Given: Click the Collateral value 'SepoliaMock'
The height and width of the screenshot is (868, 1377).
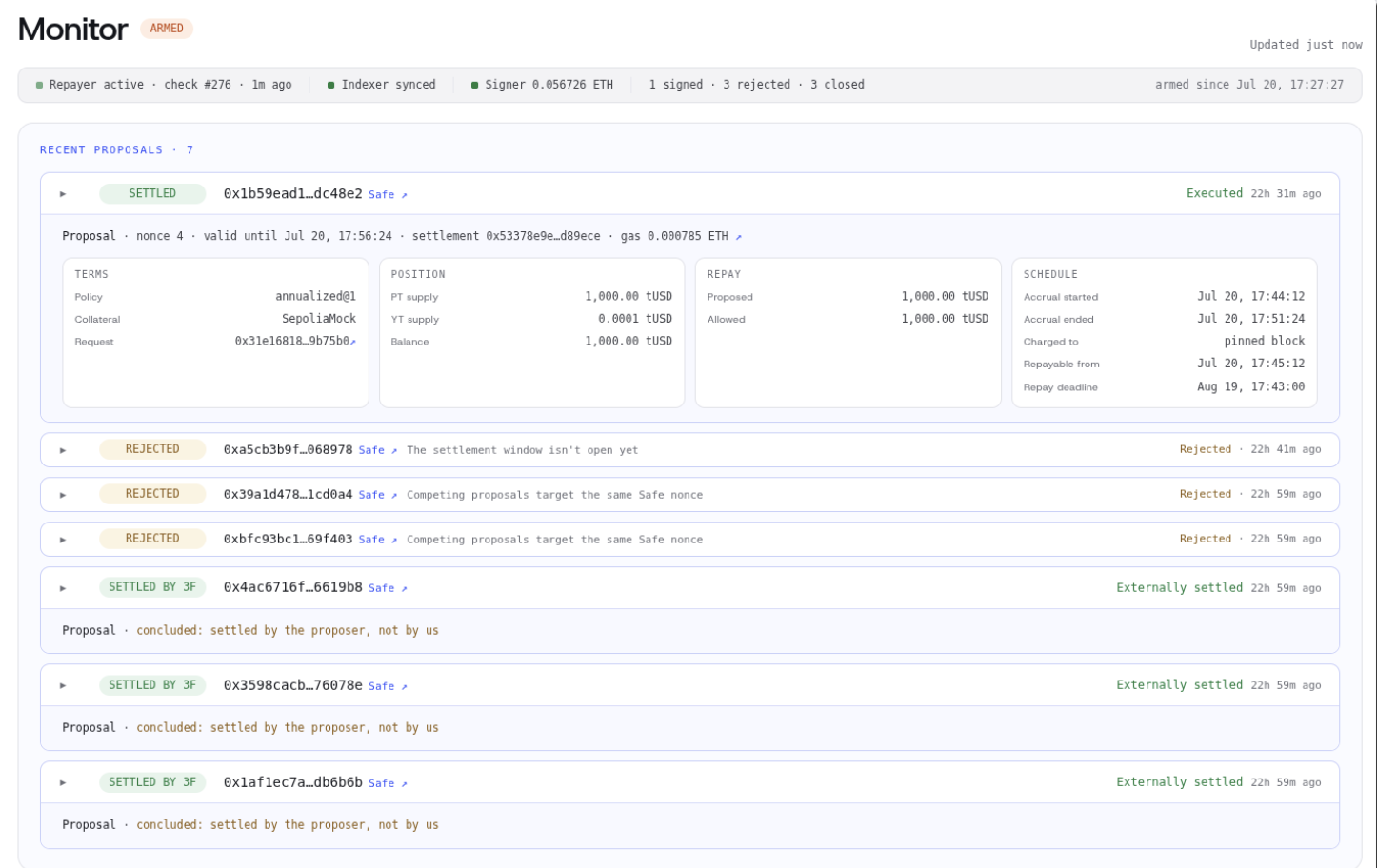Looking at the screenshot, I should click(x=319, y=319).
